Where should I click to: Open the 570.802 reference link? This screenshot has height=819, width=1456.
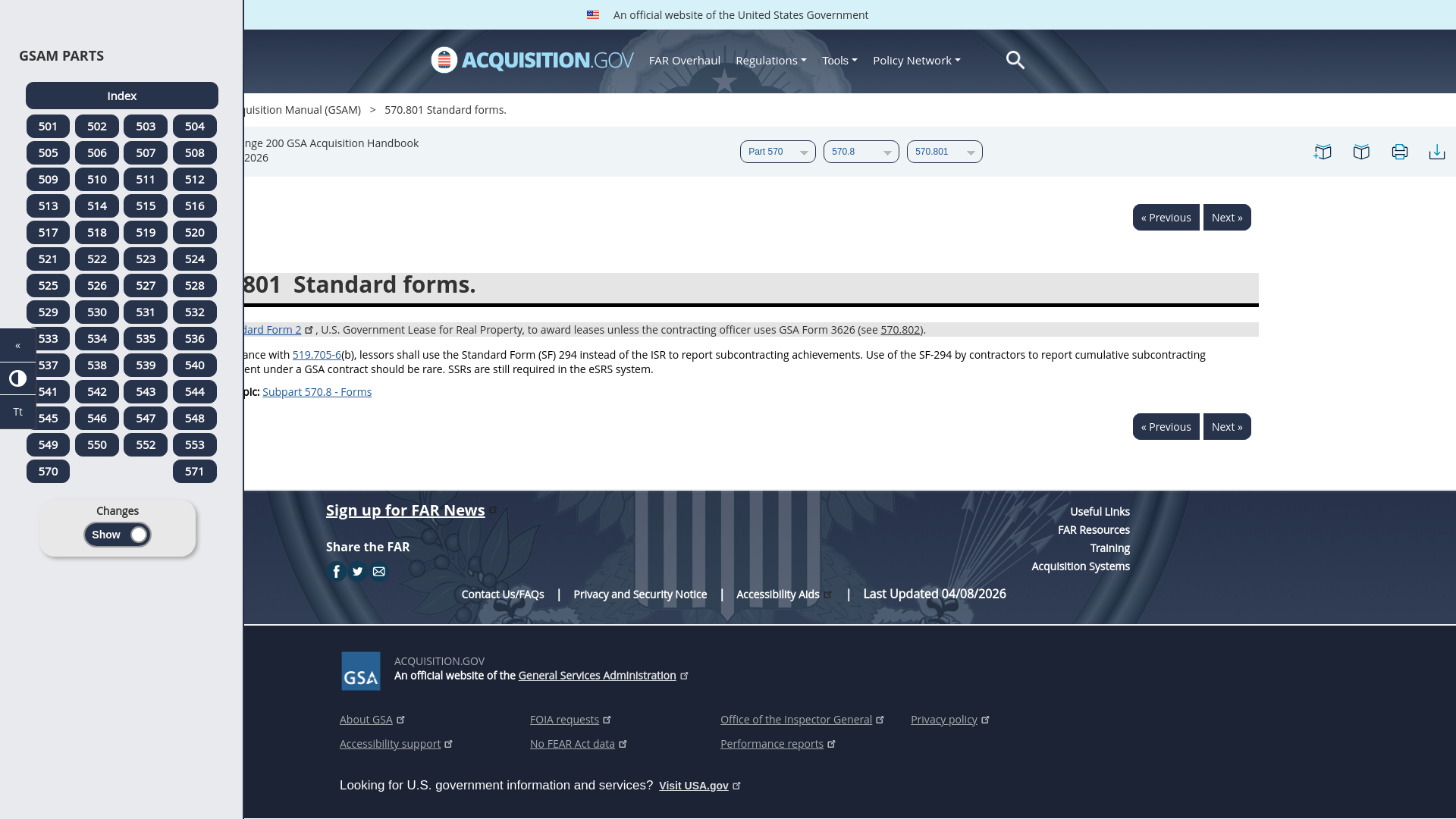900,330
